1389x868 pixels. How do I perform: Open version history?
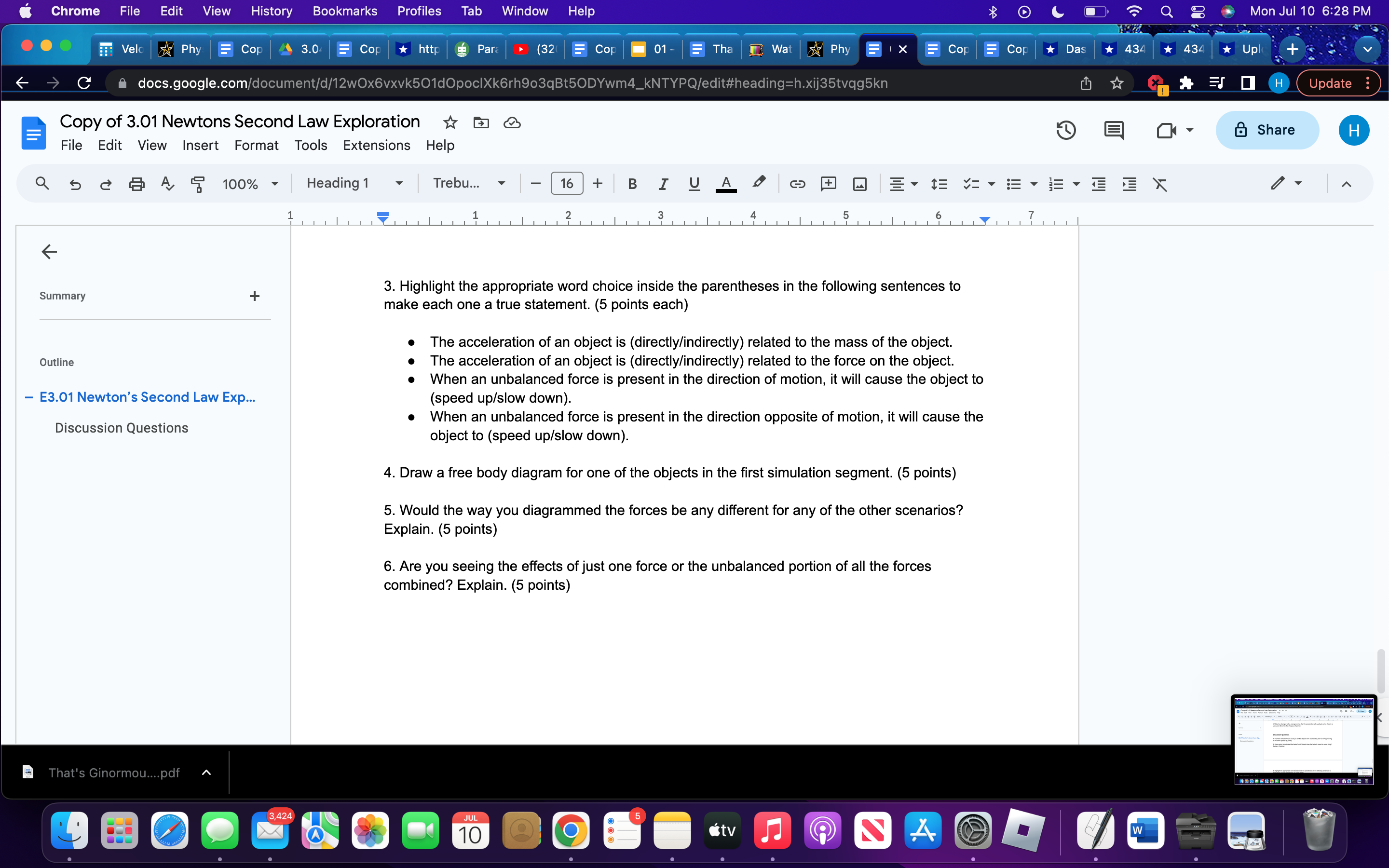click(1065, 130)
